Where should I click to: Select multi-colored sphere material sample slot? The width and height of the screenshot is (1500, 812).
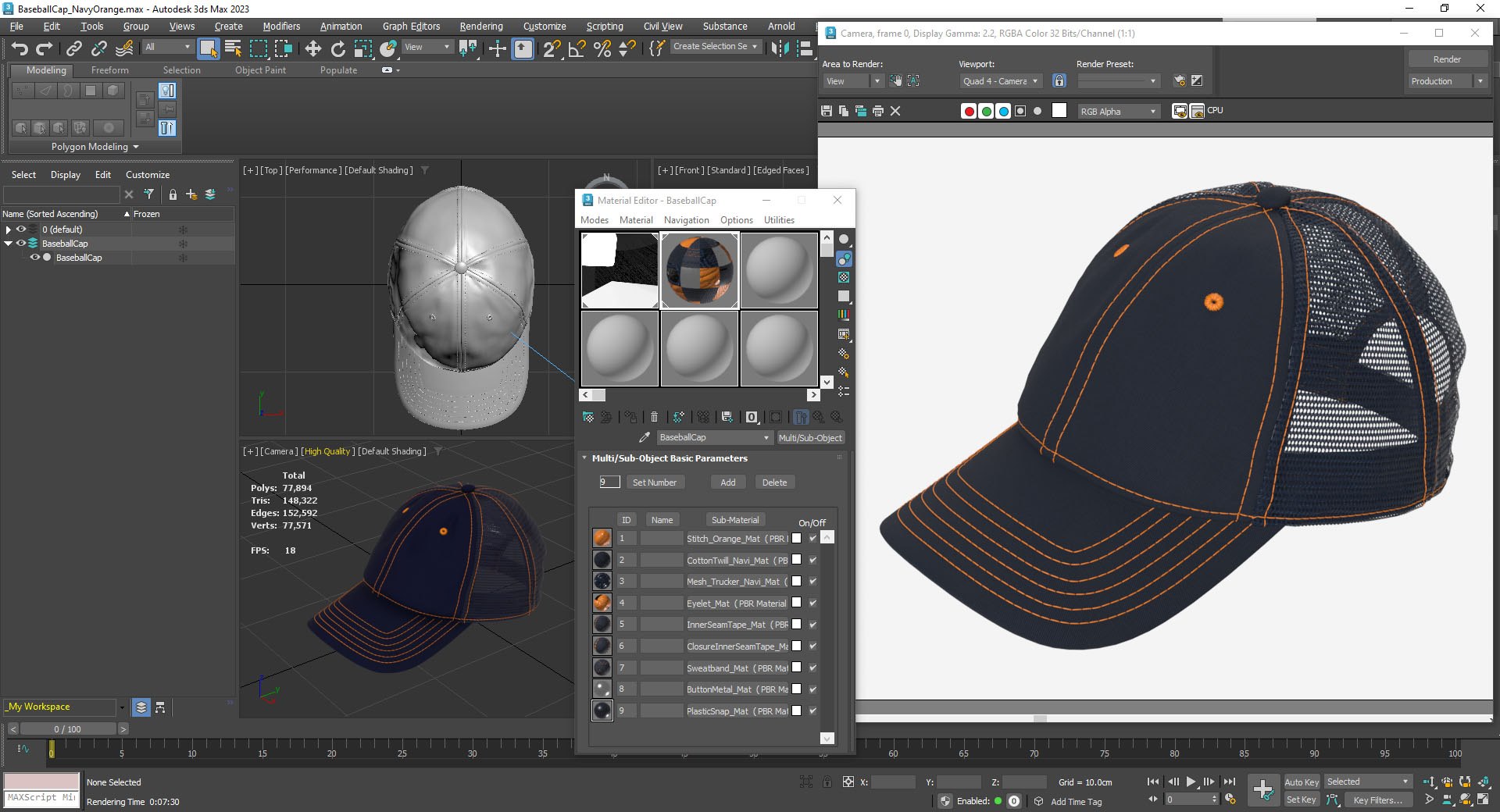(x=699, y=270)
